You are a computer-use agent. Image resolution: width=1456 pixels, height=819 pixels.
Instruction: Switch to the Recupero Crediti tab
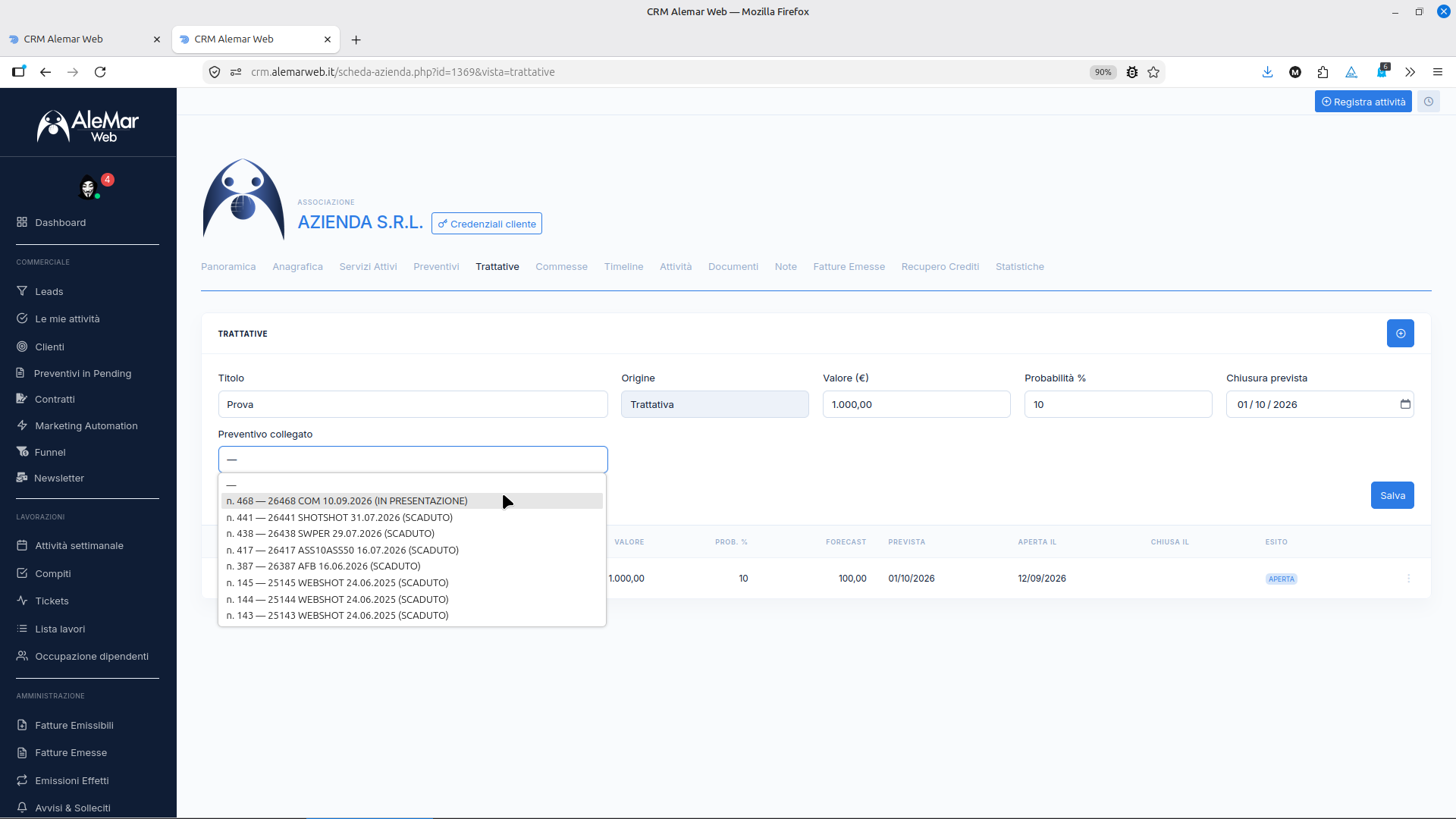[940, 267]
